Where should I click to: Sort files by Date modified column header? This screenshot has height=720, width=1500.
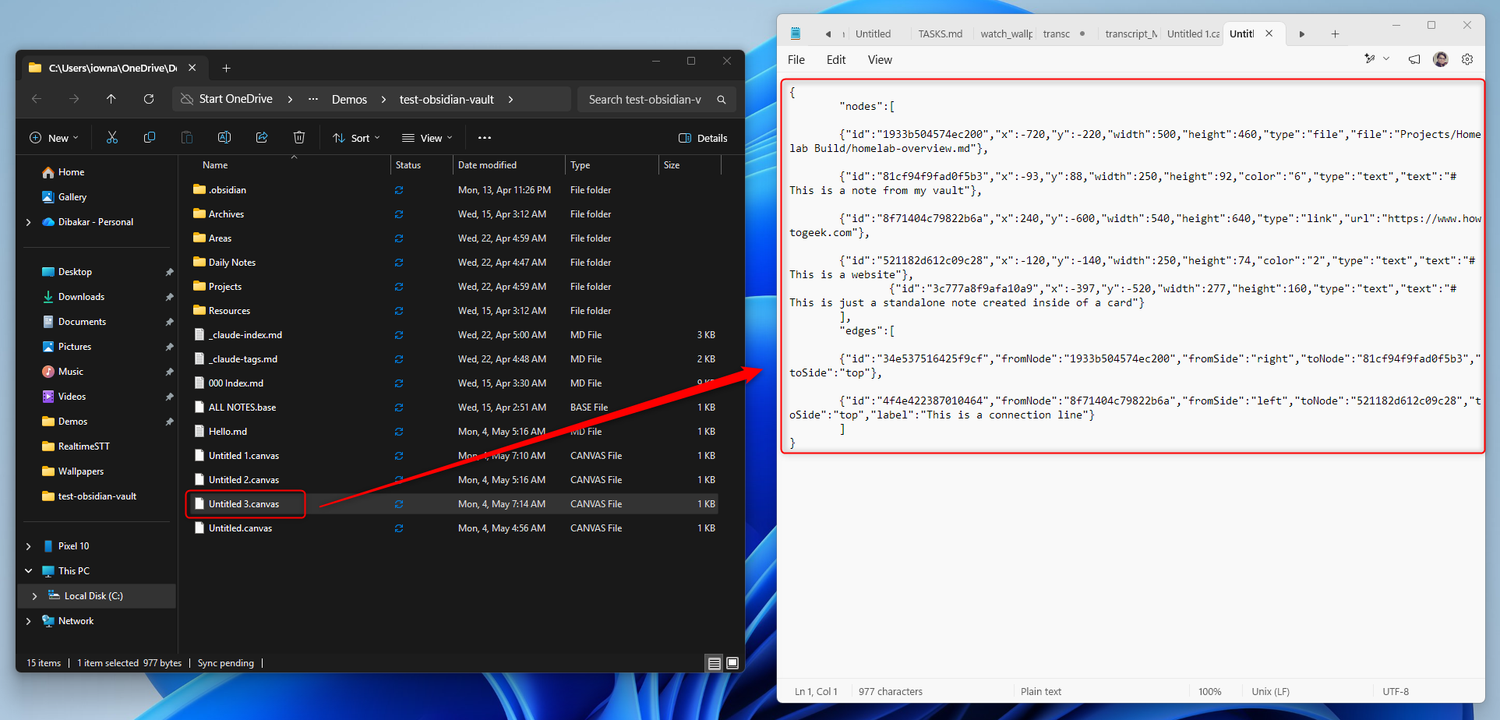click(x=487, y=165)
